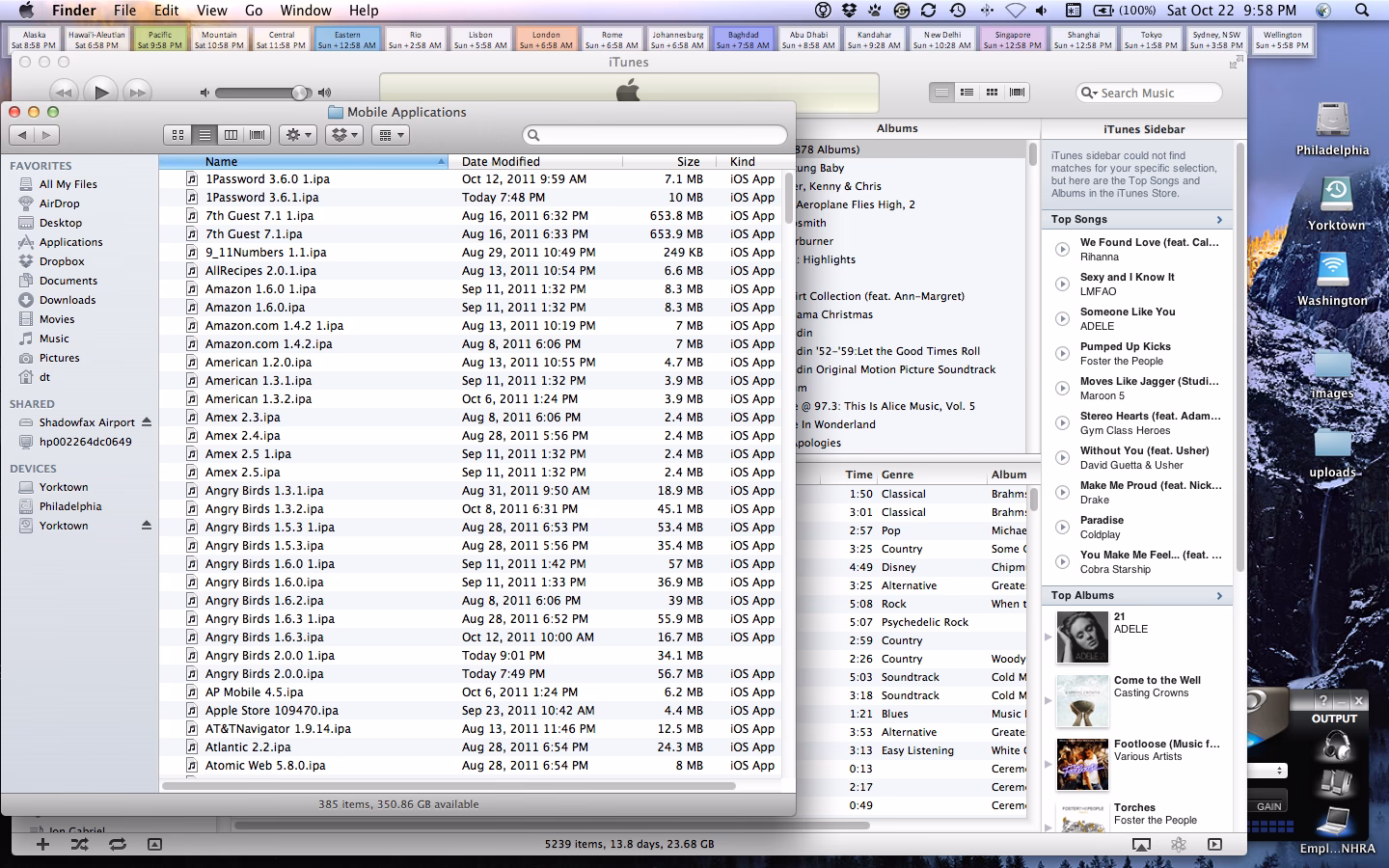Open the Dropbox toolbar dropdown in Finder
Screen dimensions: 1389x868
(x=343, y=135)
